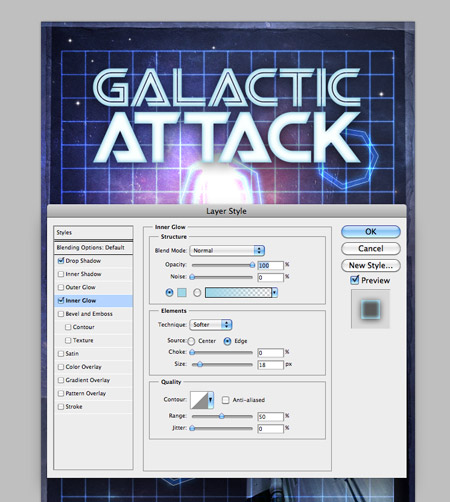Select the Center source radio button

point(191,341)
